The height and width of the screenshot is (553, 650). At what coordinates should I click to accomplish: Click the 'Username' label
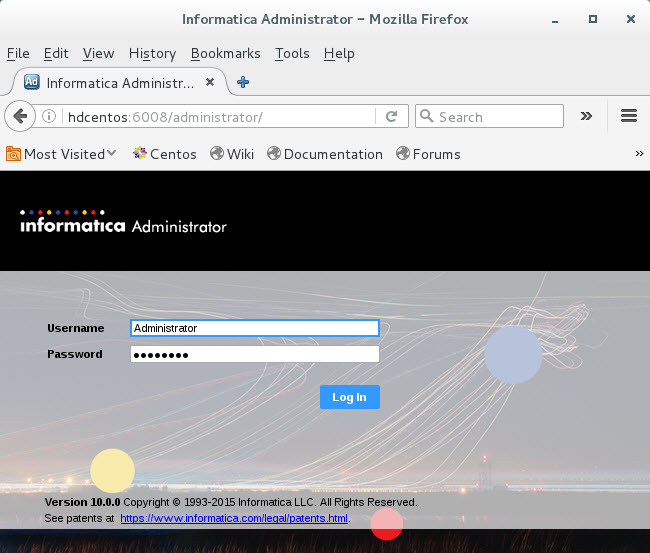point(75,328)
